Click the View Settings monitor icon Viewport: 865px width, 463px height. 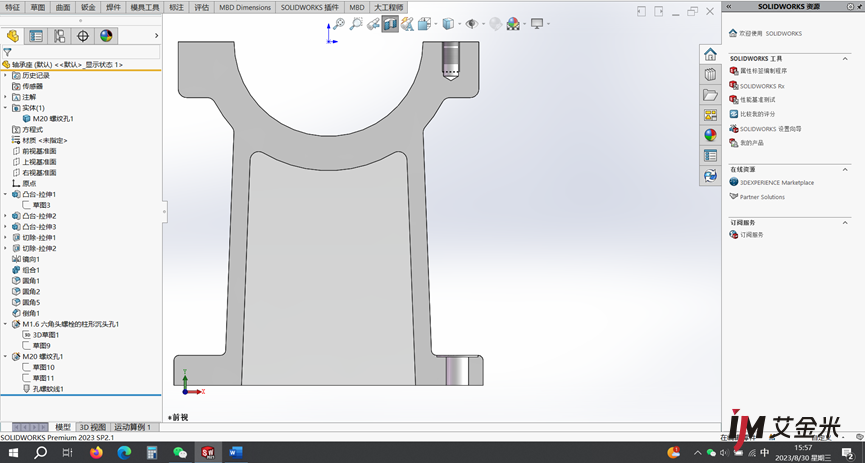pos(537,23)
